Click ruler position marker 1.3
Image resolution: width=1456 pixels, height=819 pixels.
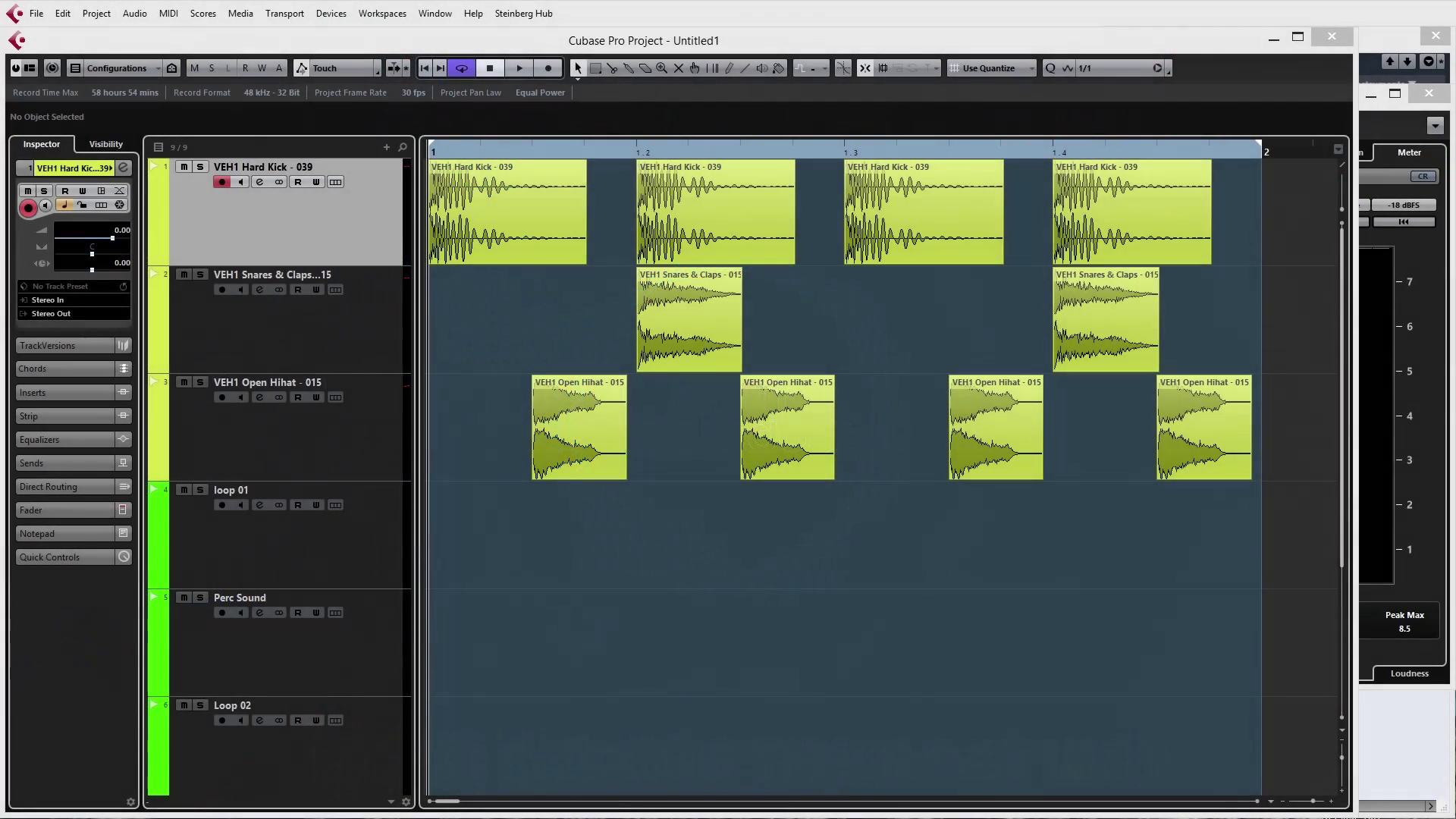pyautogui.click(x=851, y=152)
